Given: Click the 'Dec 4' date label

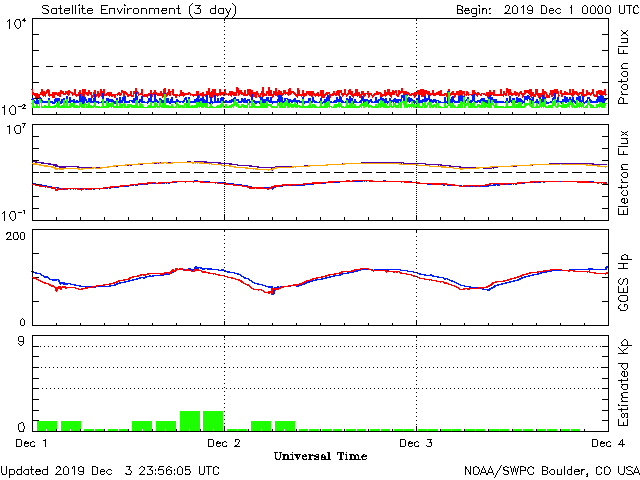Looking at the screenshot, I should [608, 443].
